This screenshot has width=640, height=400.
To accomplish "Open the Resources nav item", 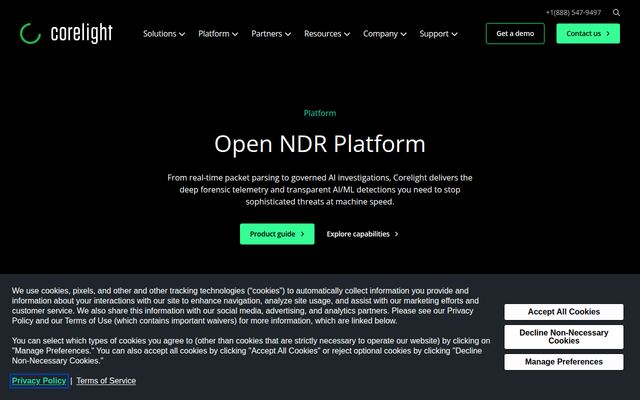I will click(x=322, y=34).
